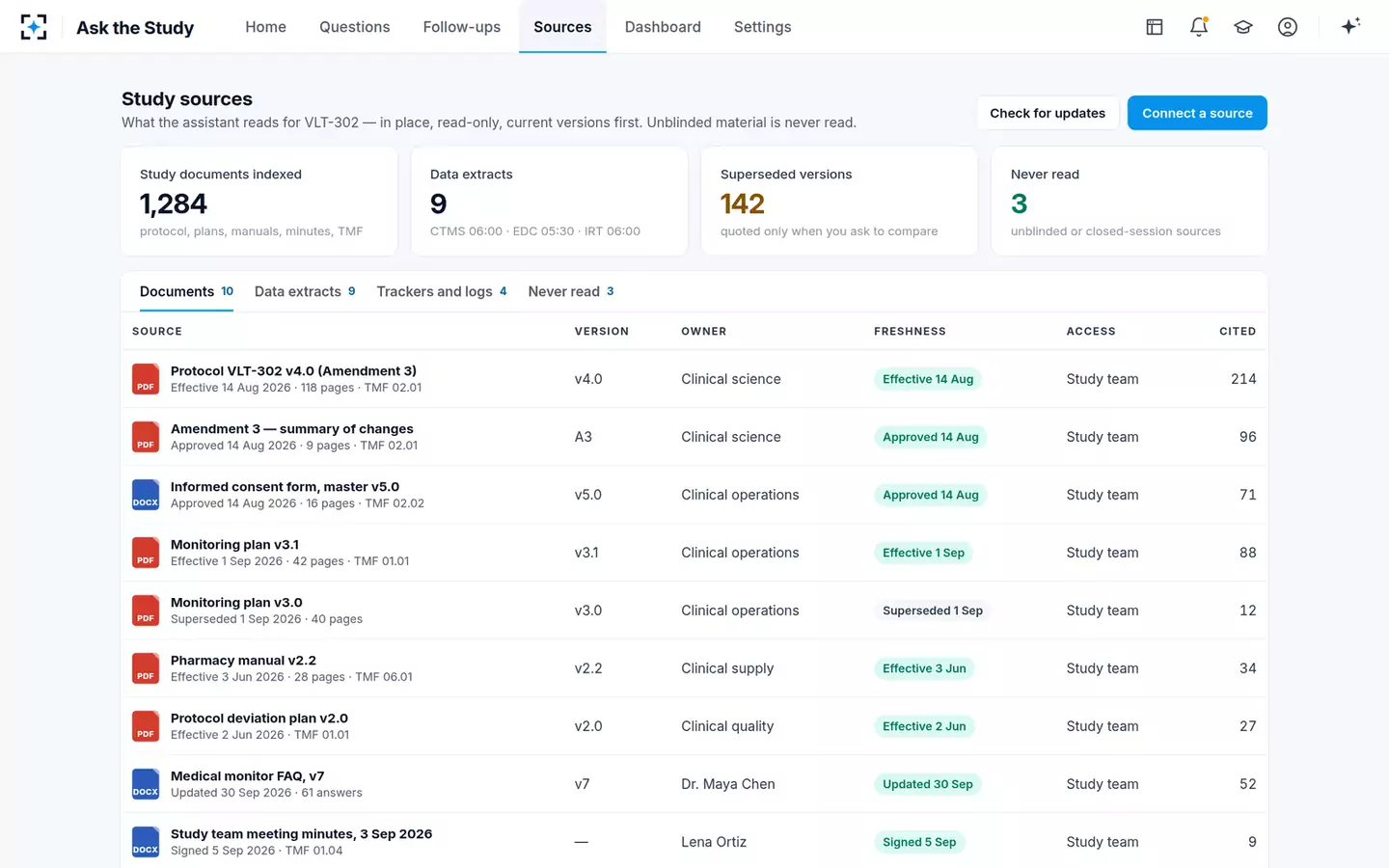Viewport: 1389px width, 868px height.
Task: Open the layout panel icon in header
Action: tap(1155, 27)
